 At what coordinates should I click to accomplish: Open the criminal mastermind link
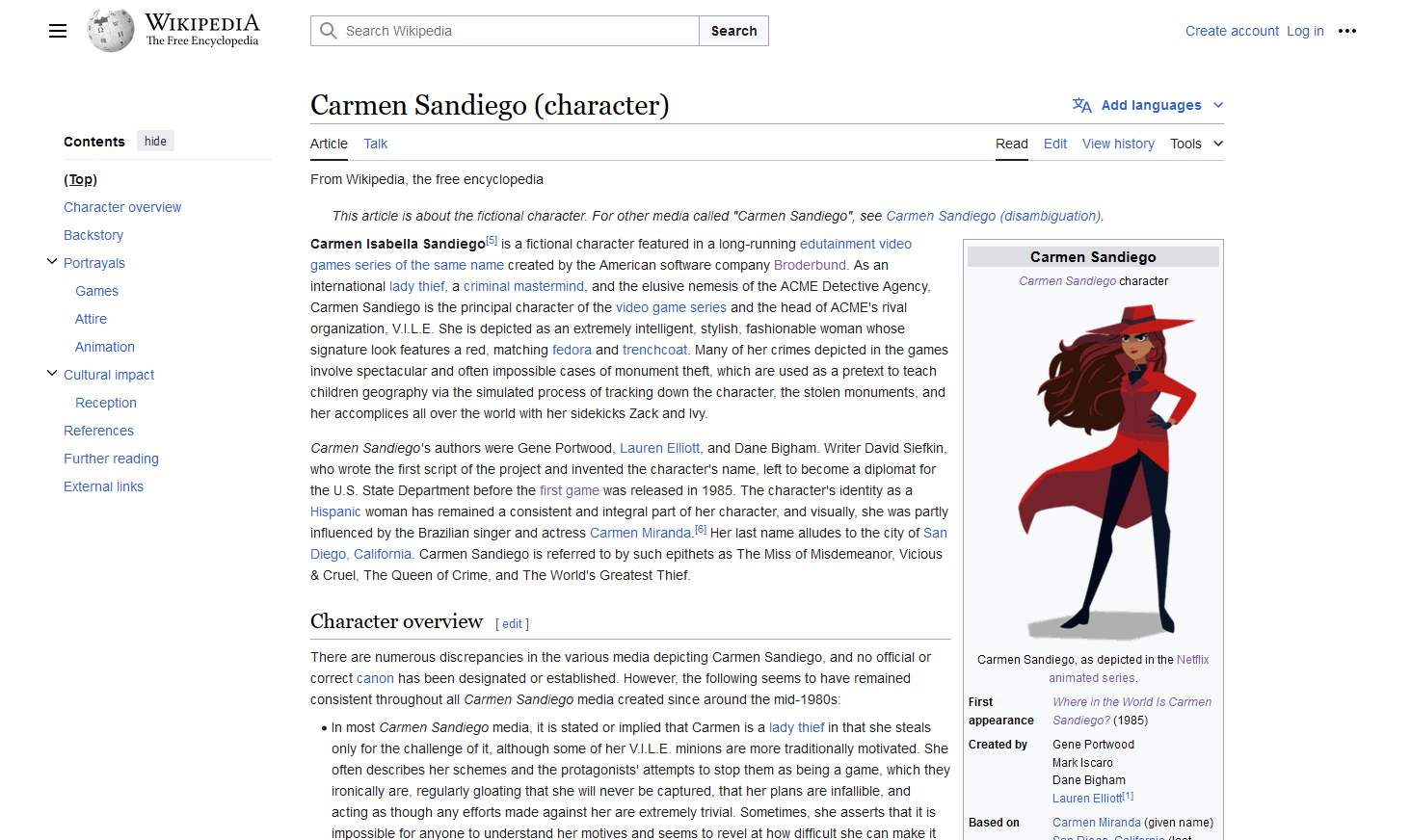523,286
